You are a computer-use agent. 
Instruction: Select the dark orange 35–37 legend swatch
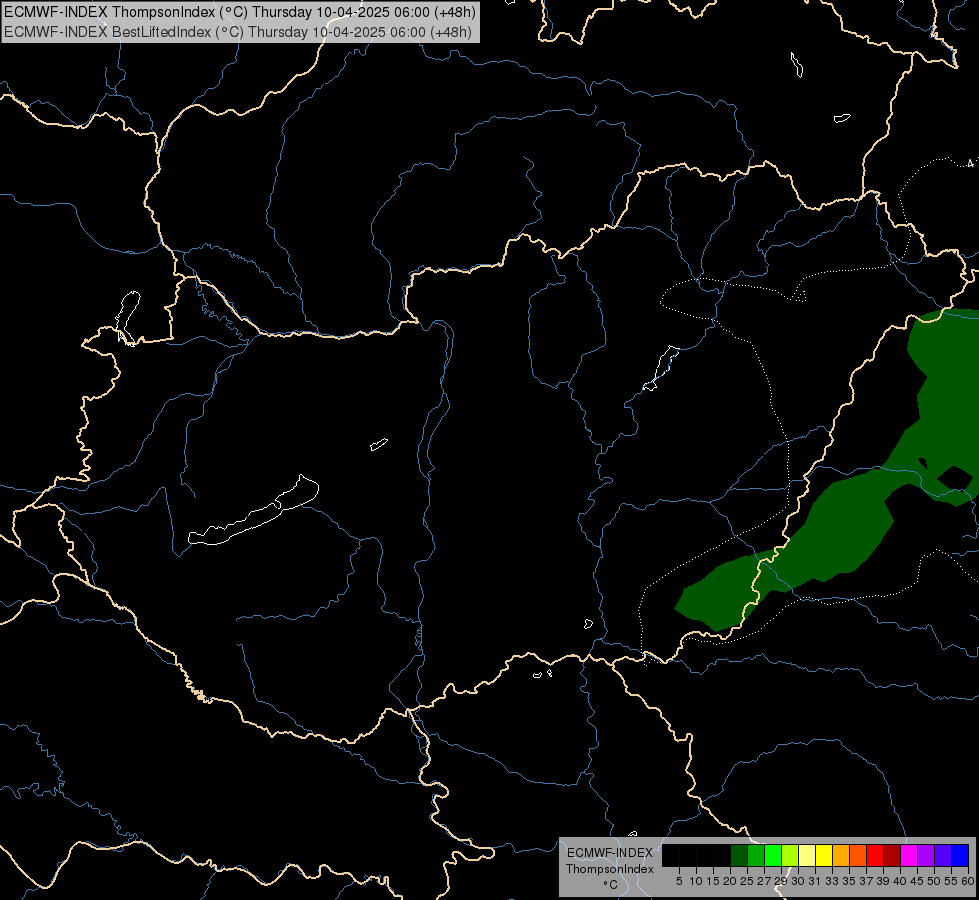coord(858,855)
